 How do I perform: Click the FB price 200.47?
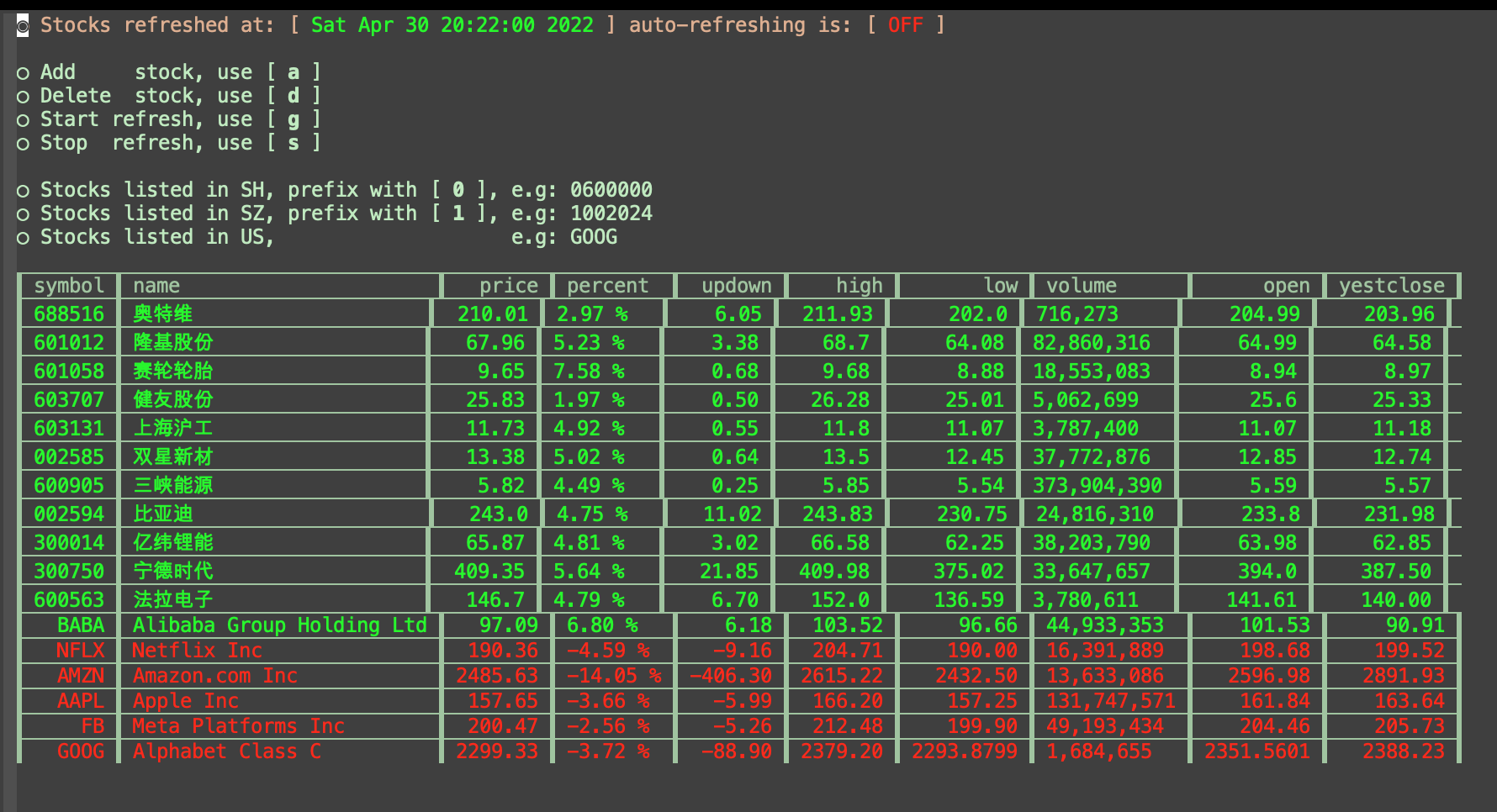[503, 726]
